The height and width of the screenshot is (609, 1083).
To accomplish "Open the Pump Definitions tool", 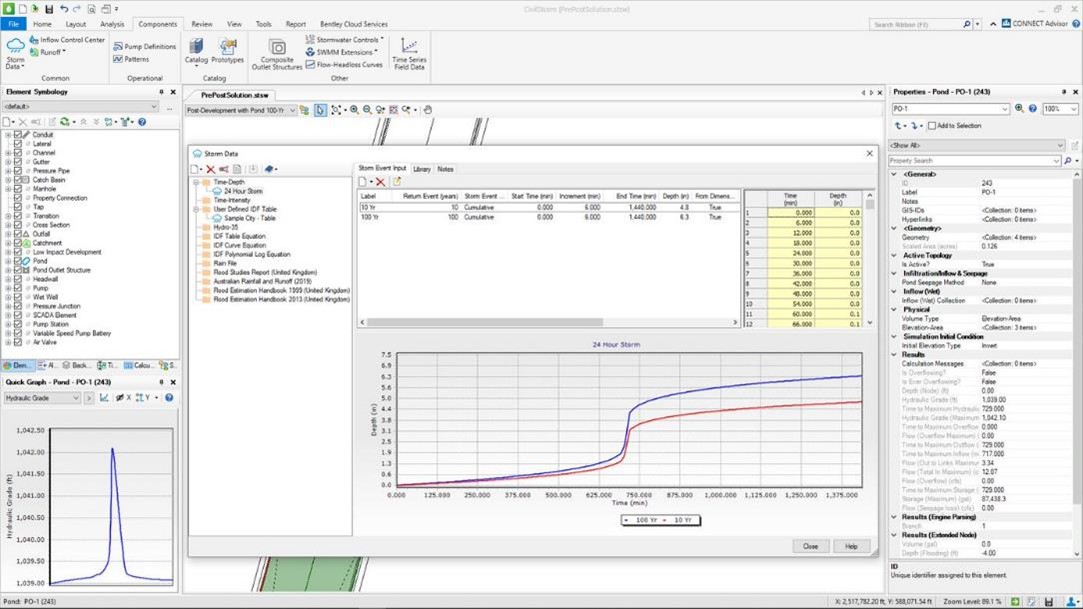I will pos(150,44).
